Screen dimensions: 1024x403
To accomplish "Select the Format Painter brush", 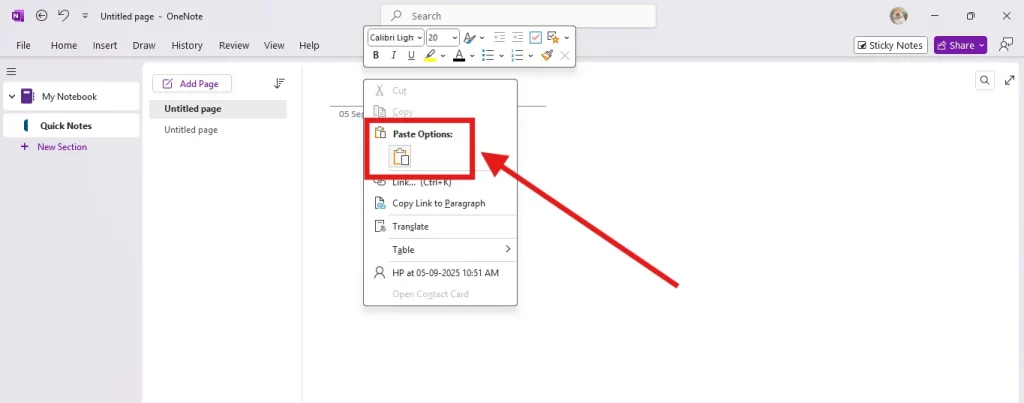I will (x=547, y=56).
